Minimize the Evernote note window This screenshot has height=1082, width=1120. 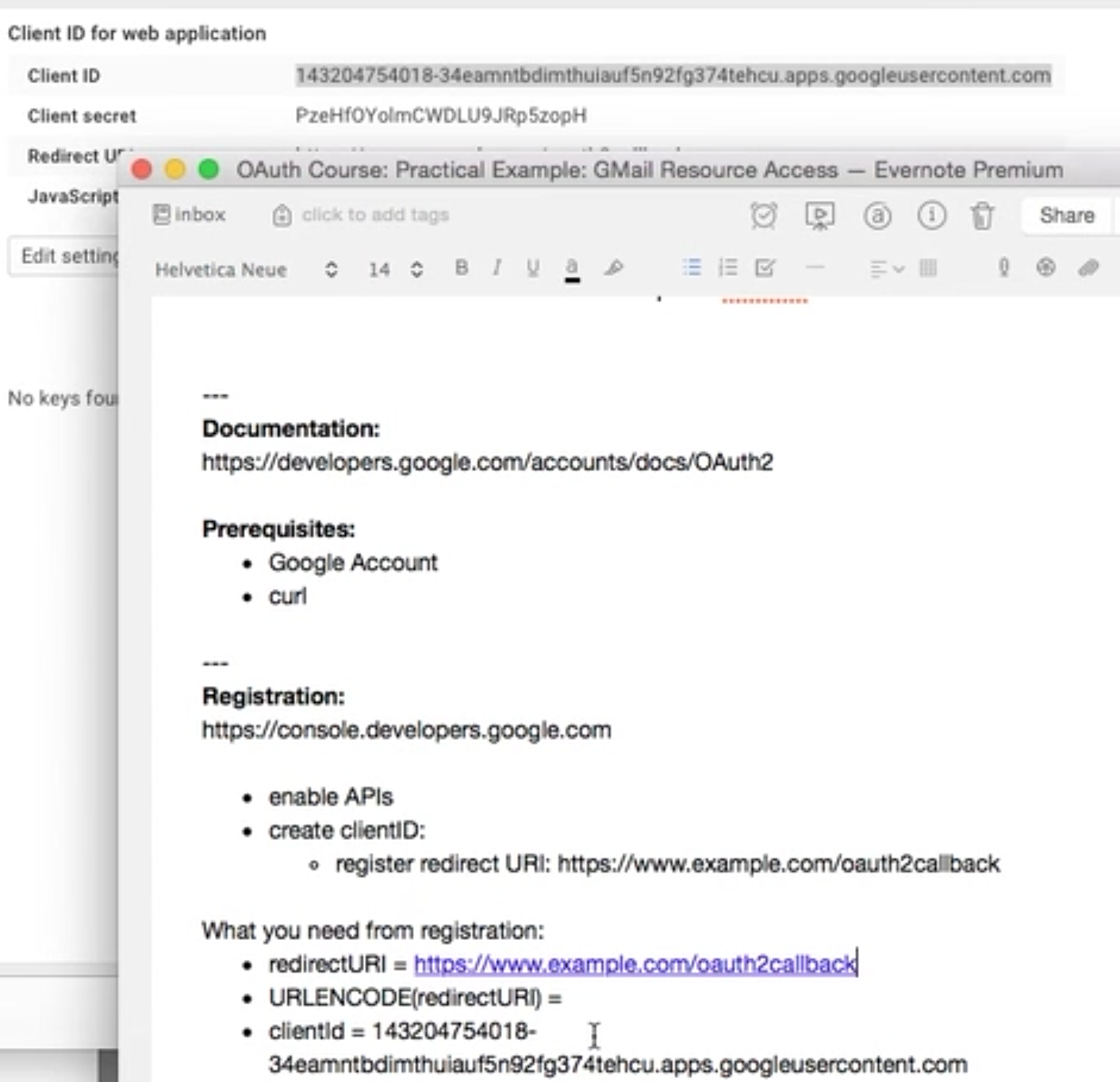pyautogui.click(x=175, y=169)
